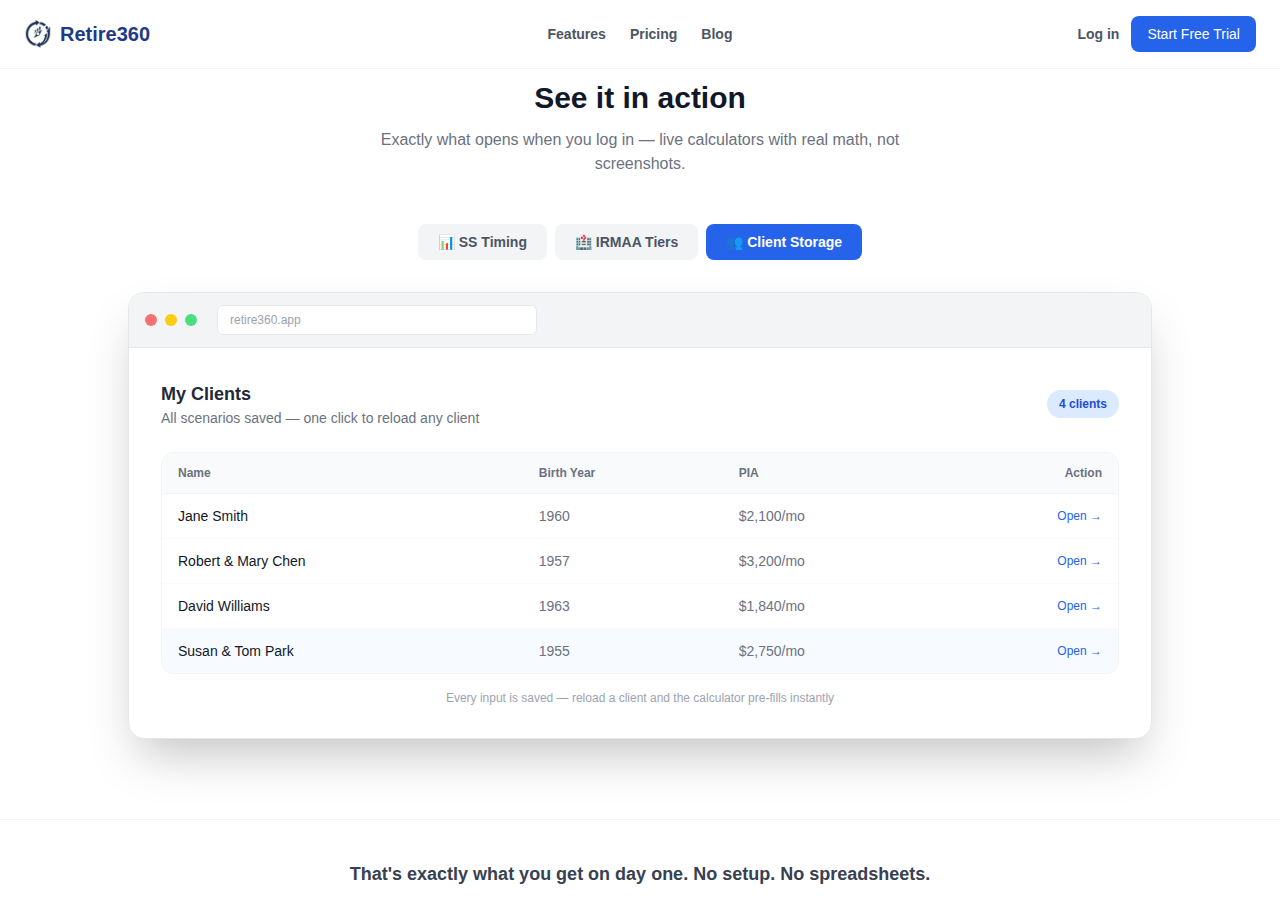Image resolution: width=1280 pixels, height=900 pixels.
Task: Click the Log in link
Action: pyautogui.click(x=1098, y=34)
